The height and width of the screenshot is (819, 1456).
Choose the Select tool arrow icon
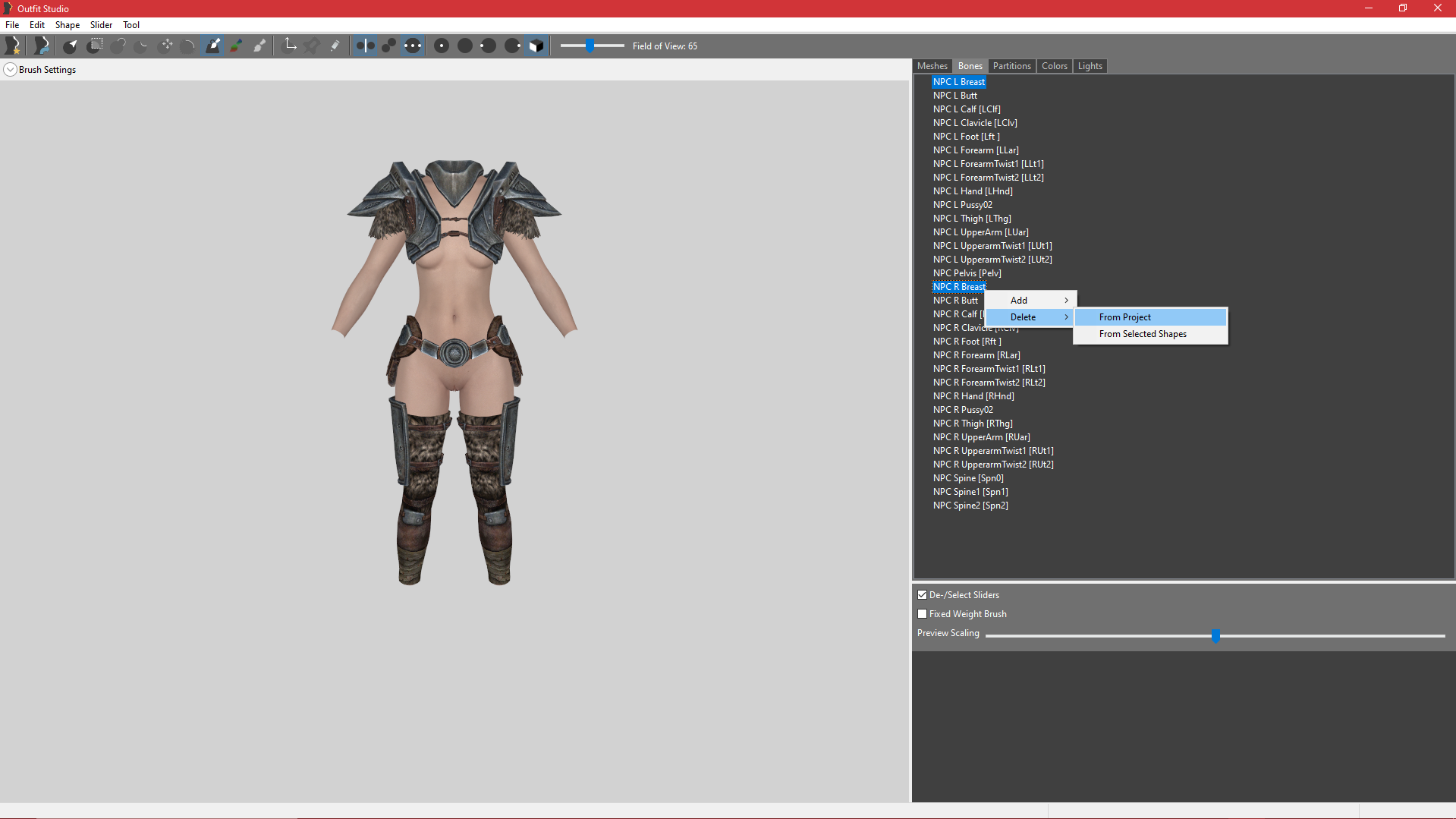point(71,46)
